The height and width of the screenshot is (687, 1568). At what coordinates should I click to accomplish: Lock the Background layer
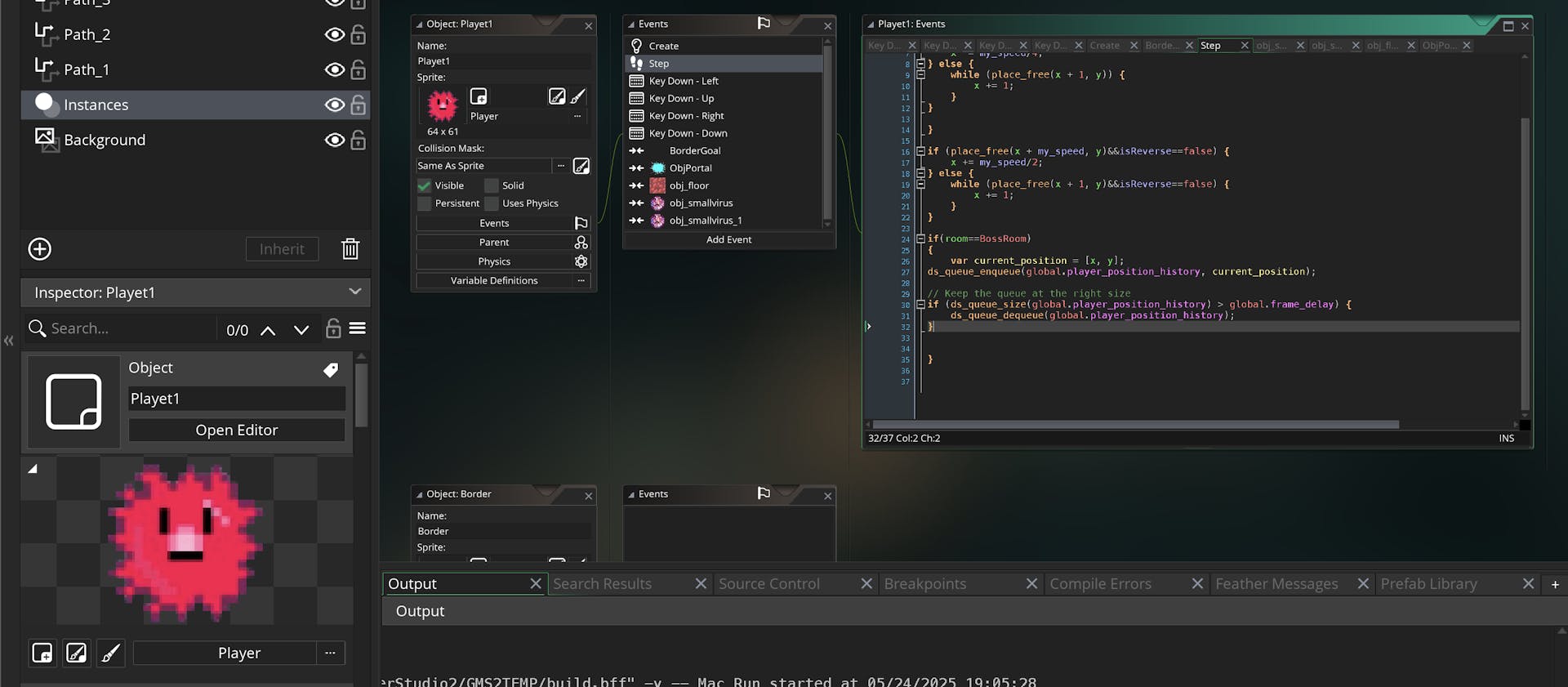click(358, 140)
